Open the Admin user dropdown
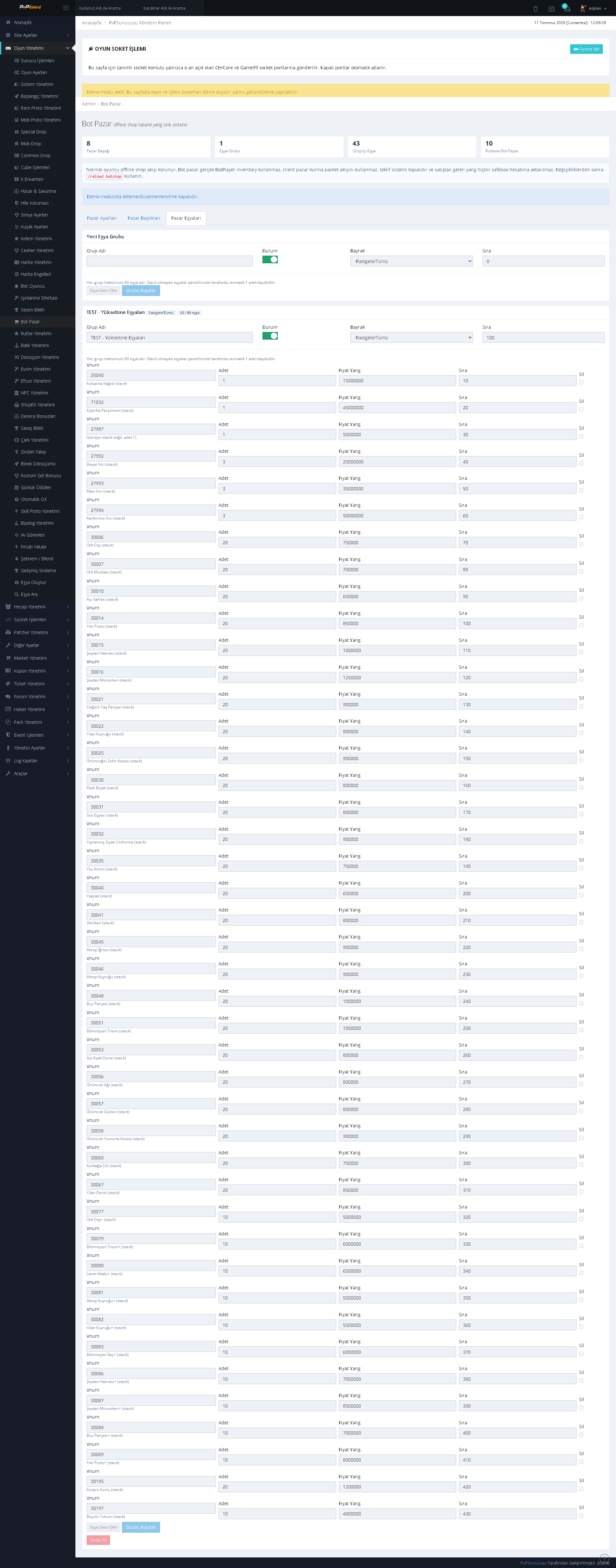The image size is (616, 1568). (594, 9)
